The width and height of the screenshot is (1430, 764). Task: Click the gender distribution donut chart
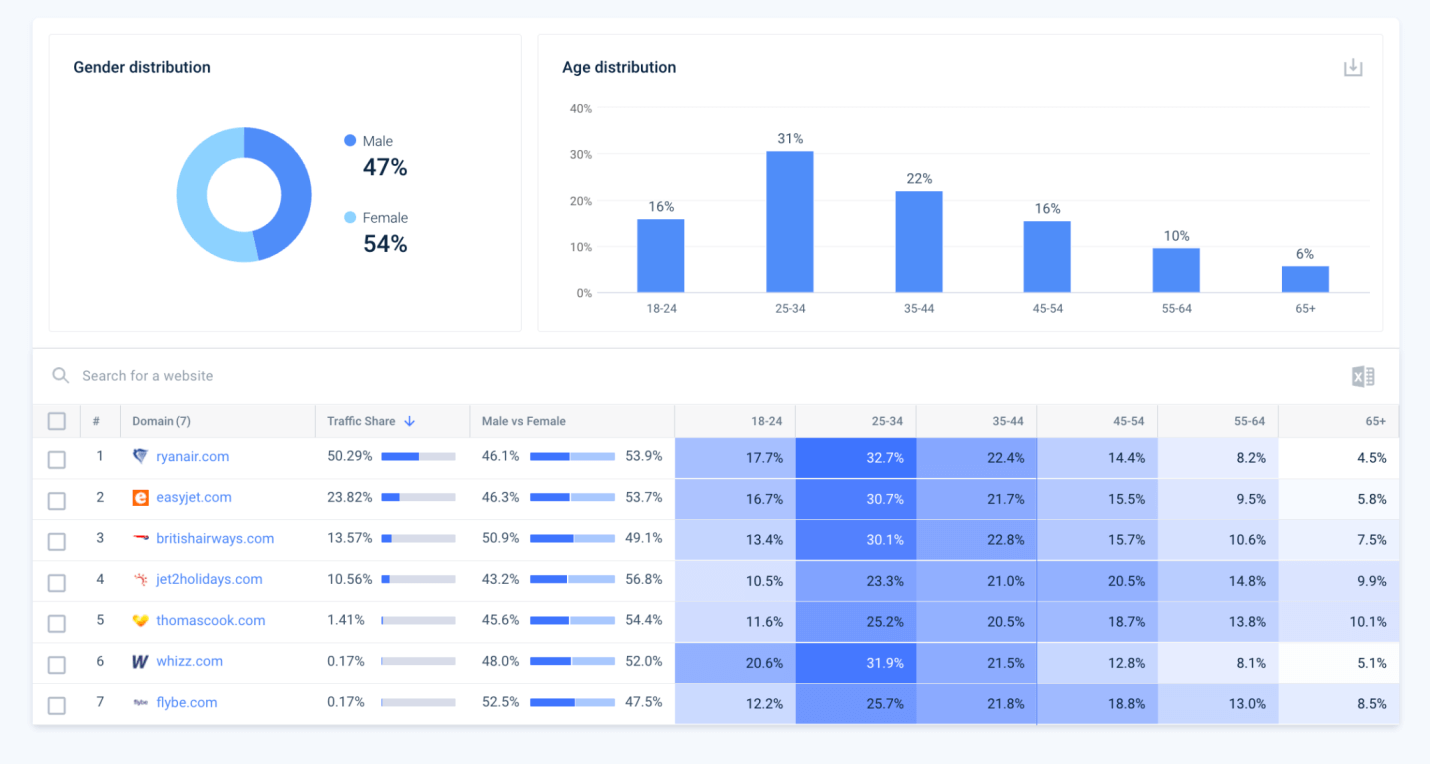point(244,194)
